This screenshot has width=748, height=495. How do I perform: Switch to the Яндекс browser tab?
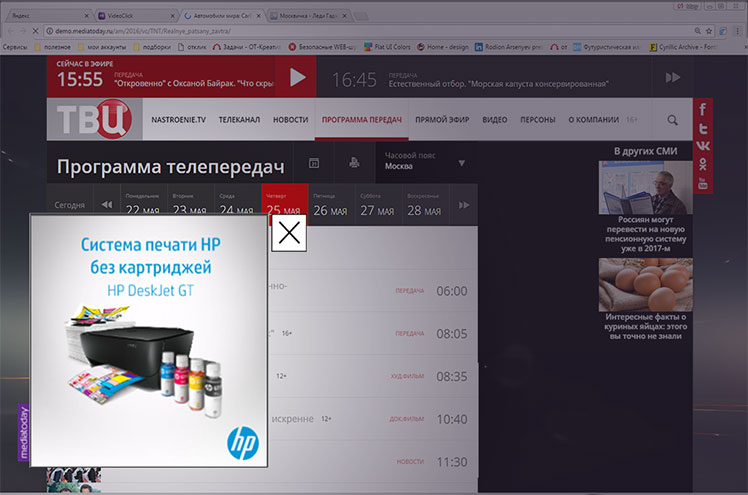point(50,16)
